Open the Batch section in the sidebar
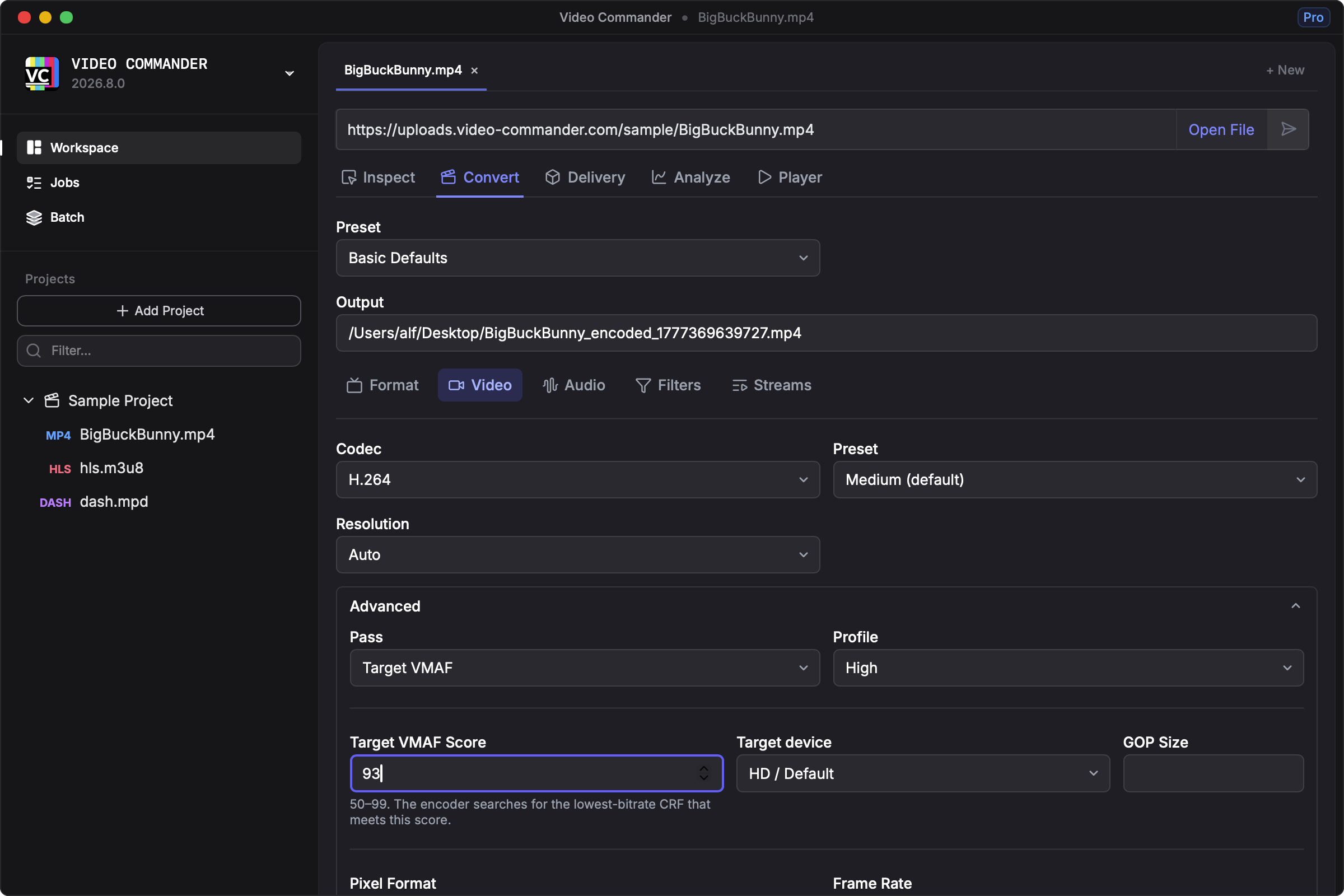Image resolution: width=1344 pixels, height=896 pixels. tap(66, 217)
